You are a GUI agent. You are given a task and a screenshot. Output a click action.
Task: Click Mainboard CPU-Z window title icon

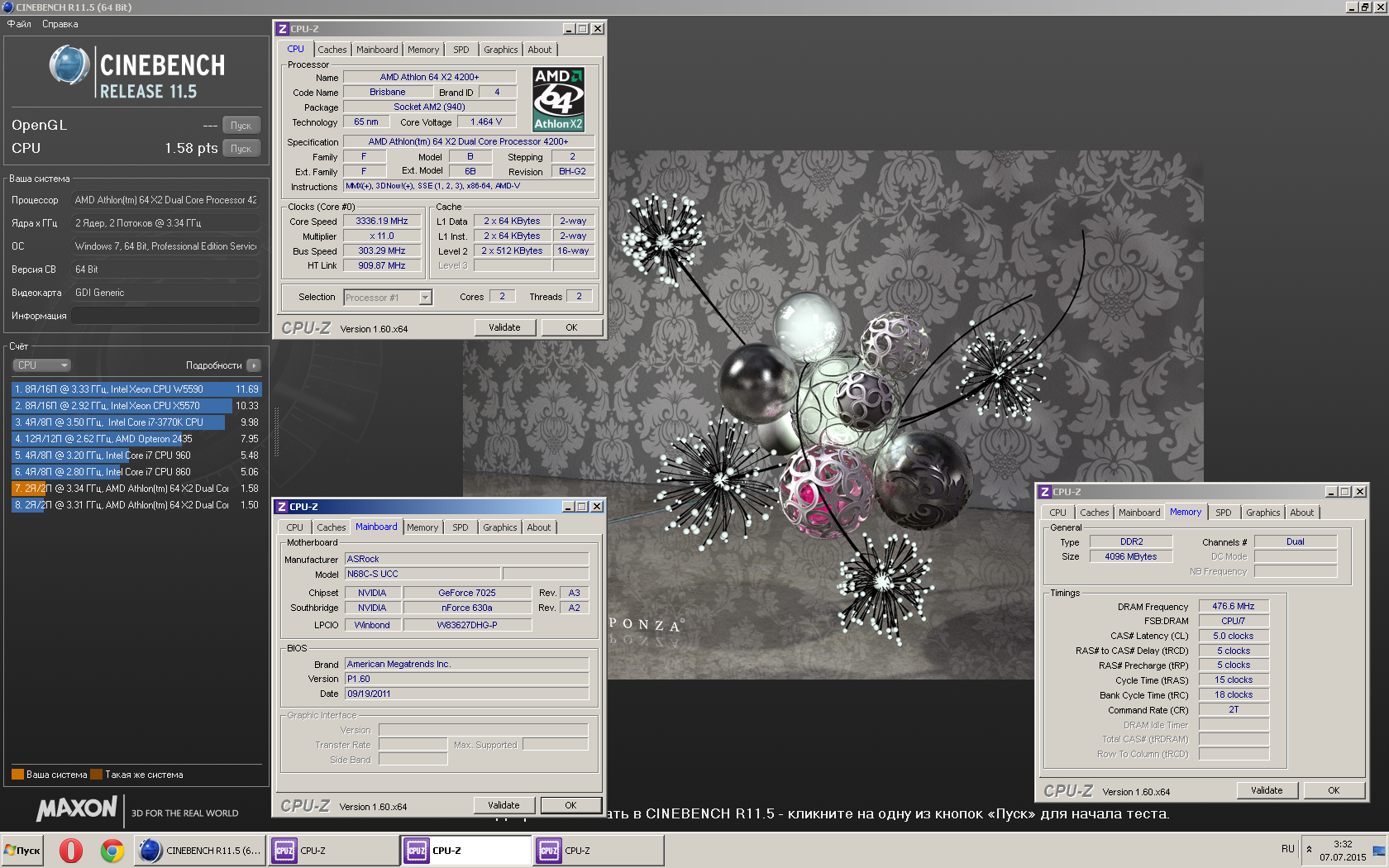click(282, 507)
